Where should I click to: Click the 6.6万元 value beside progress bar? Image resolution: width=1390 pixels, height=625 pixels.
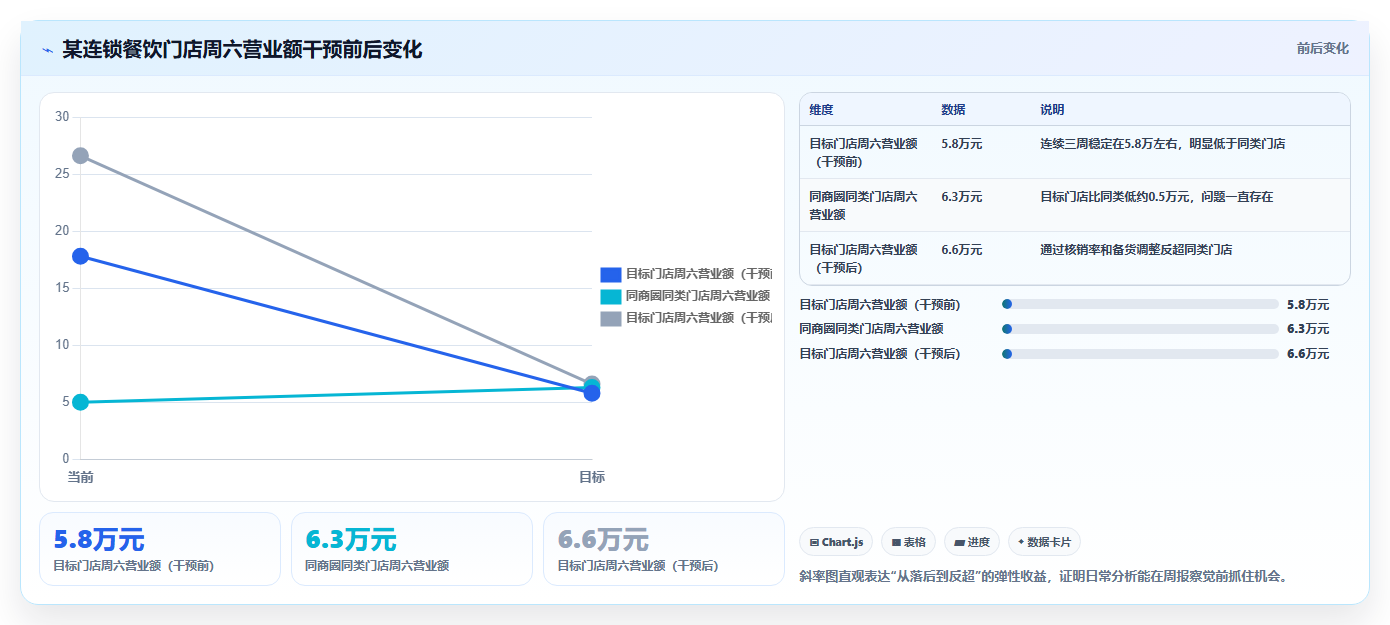1308,354
